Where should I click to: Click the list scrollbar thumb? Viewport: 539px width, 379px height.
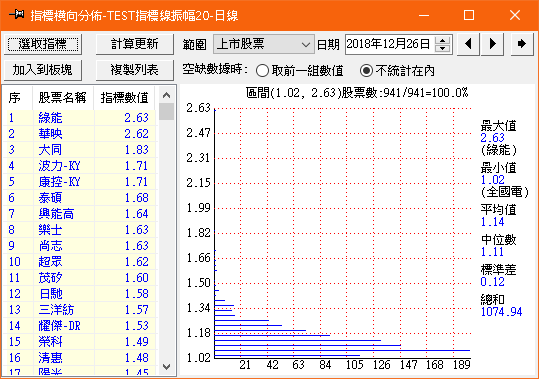click(x=167, y=112)
